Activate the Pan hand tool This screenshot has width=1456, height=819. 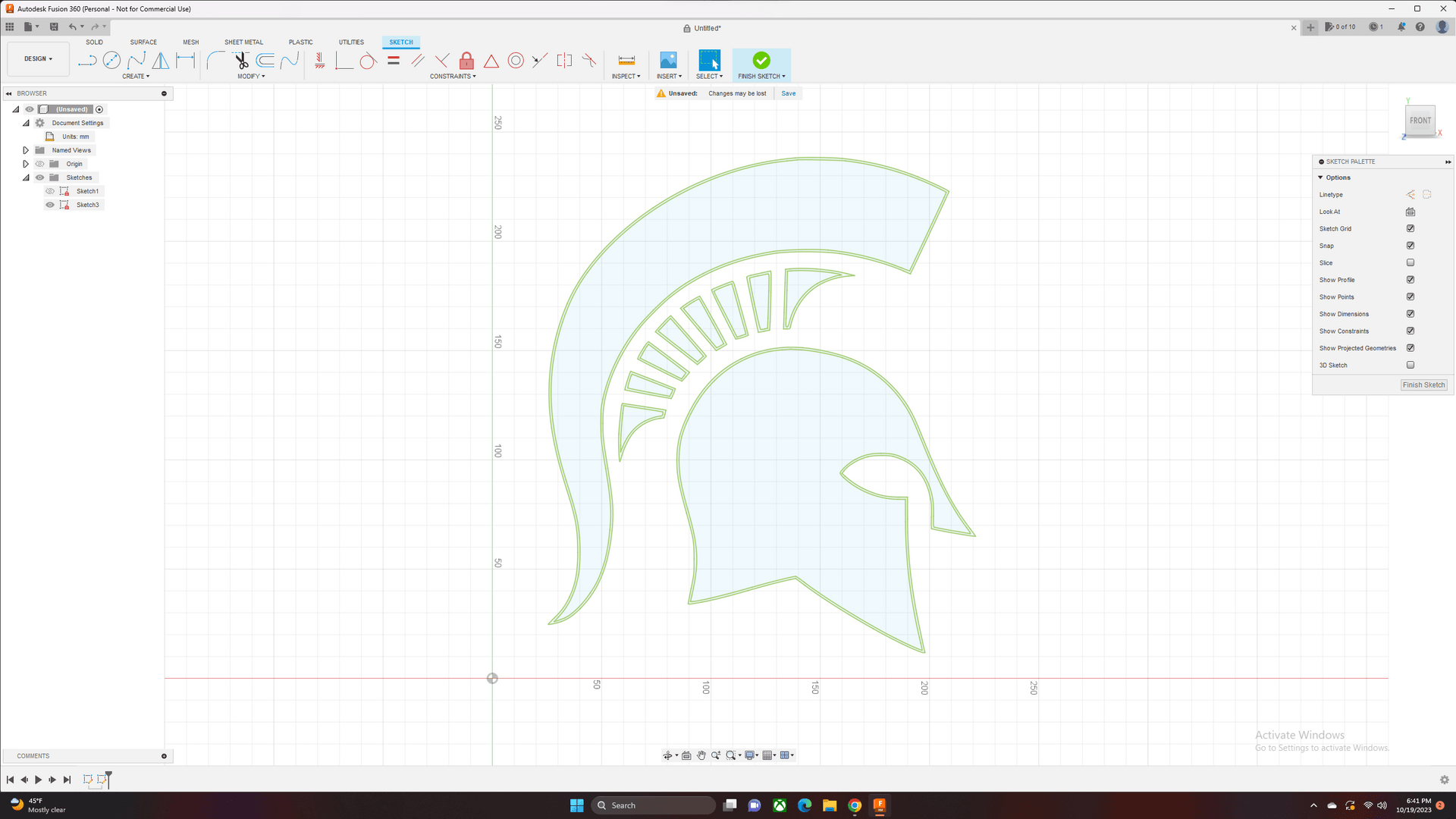coord(701,755)
